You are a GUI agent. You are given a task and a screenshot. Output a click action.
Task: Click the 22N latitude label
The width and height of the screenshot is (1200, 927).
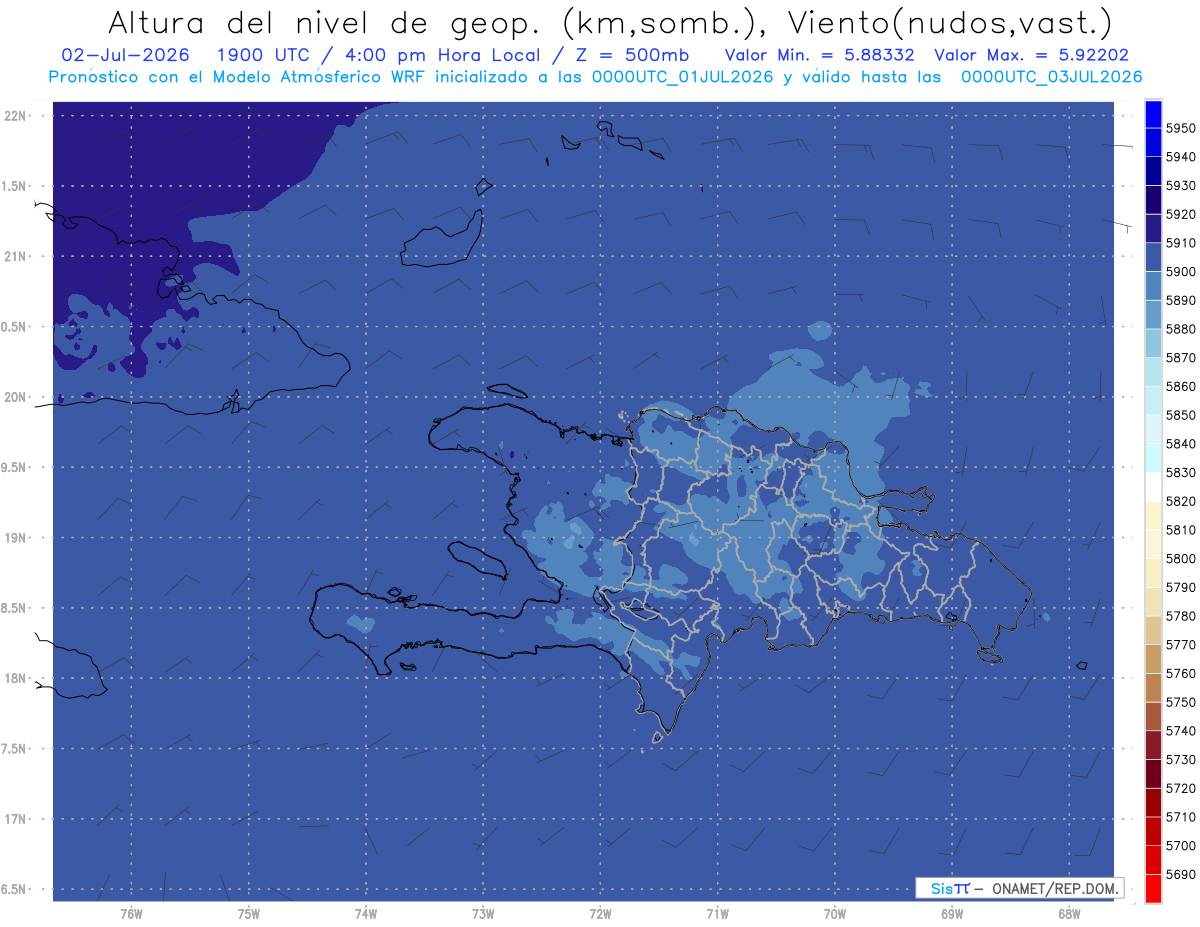(16, 115)
